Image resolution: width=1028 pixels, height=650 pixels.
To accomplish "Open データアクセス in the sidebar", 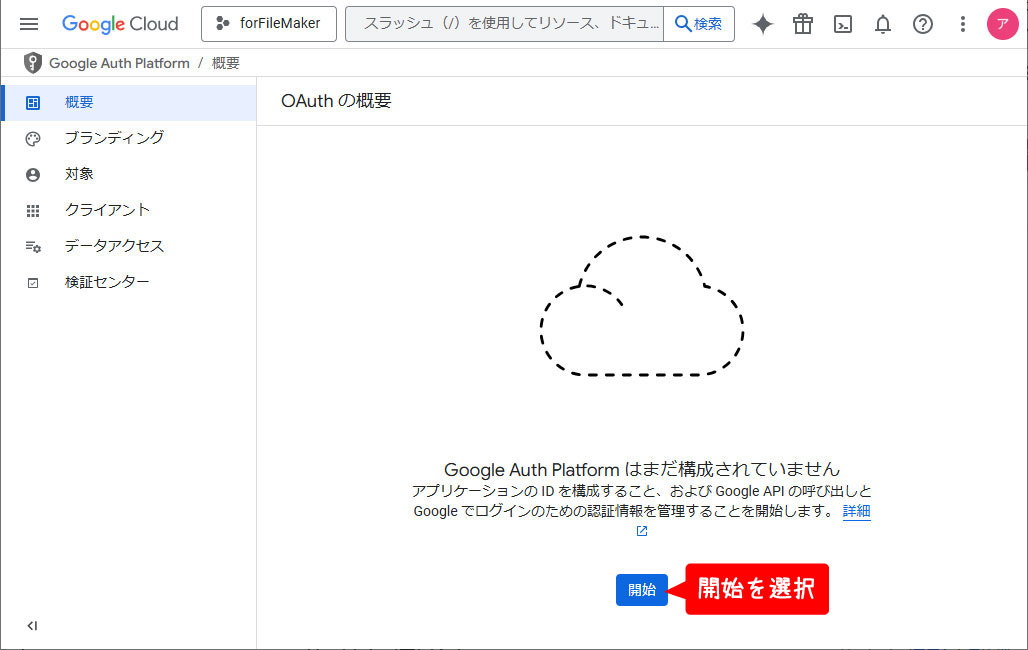I will click(129, 247).
